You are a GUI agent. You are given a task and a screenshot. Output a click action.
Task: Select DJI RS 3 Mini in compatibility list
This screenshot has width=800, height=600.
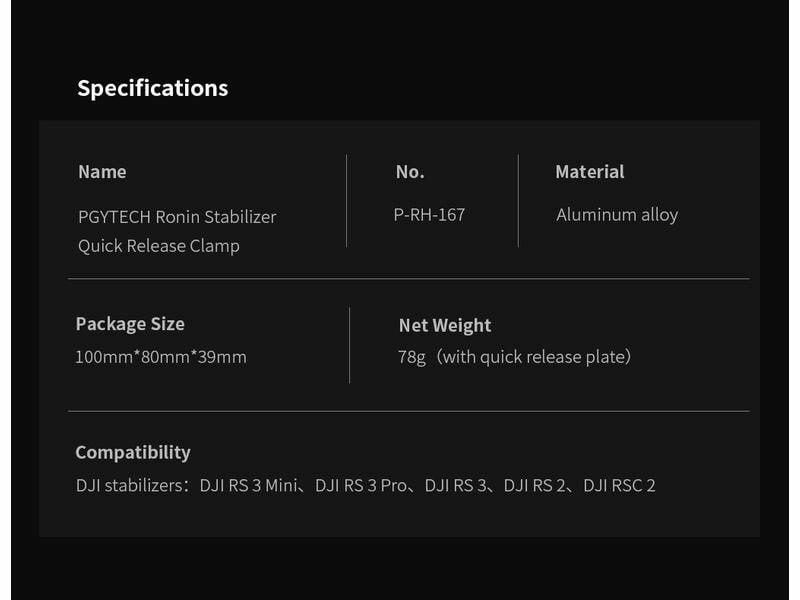tap(248, 486)
